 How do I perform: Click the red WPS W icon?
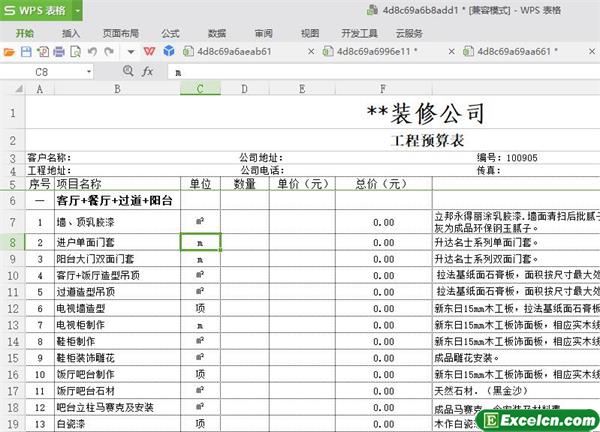click(149, 51)
